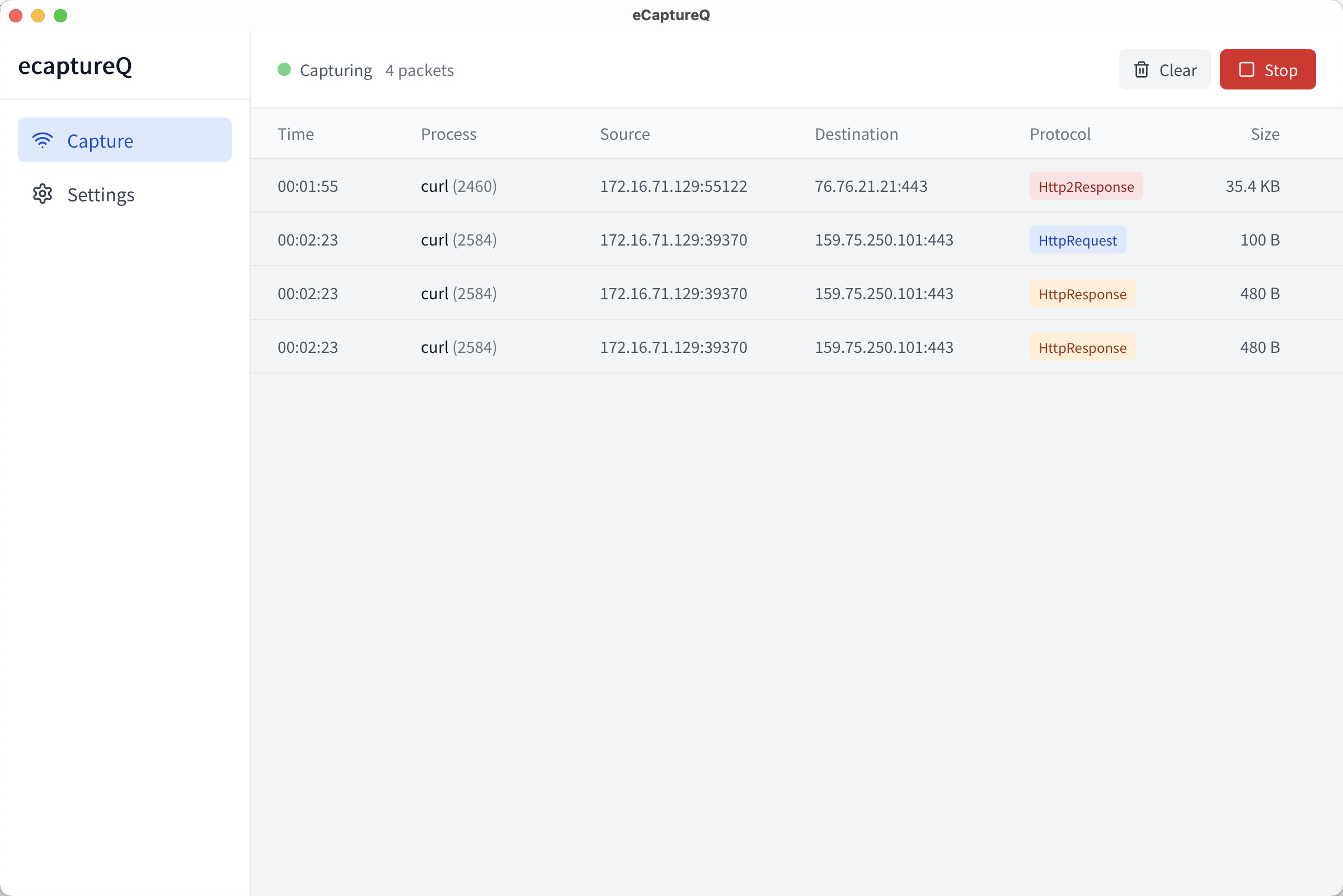Click the Source column header
Viewport: 1343px width, 896px height.
(x=624, y=134)
